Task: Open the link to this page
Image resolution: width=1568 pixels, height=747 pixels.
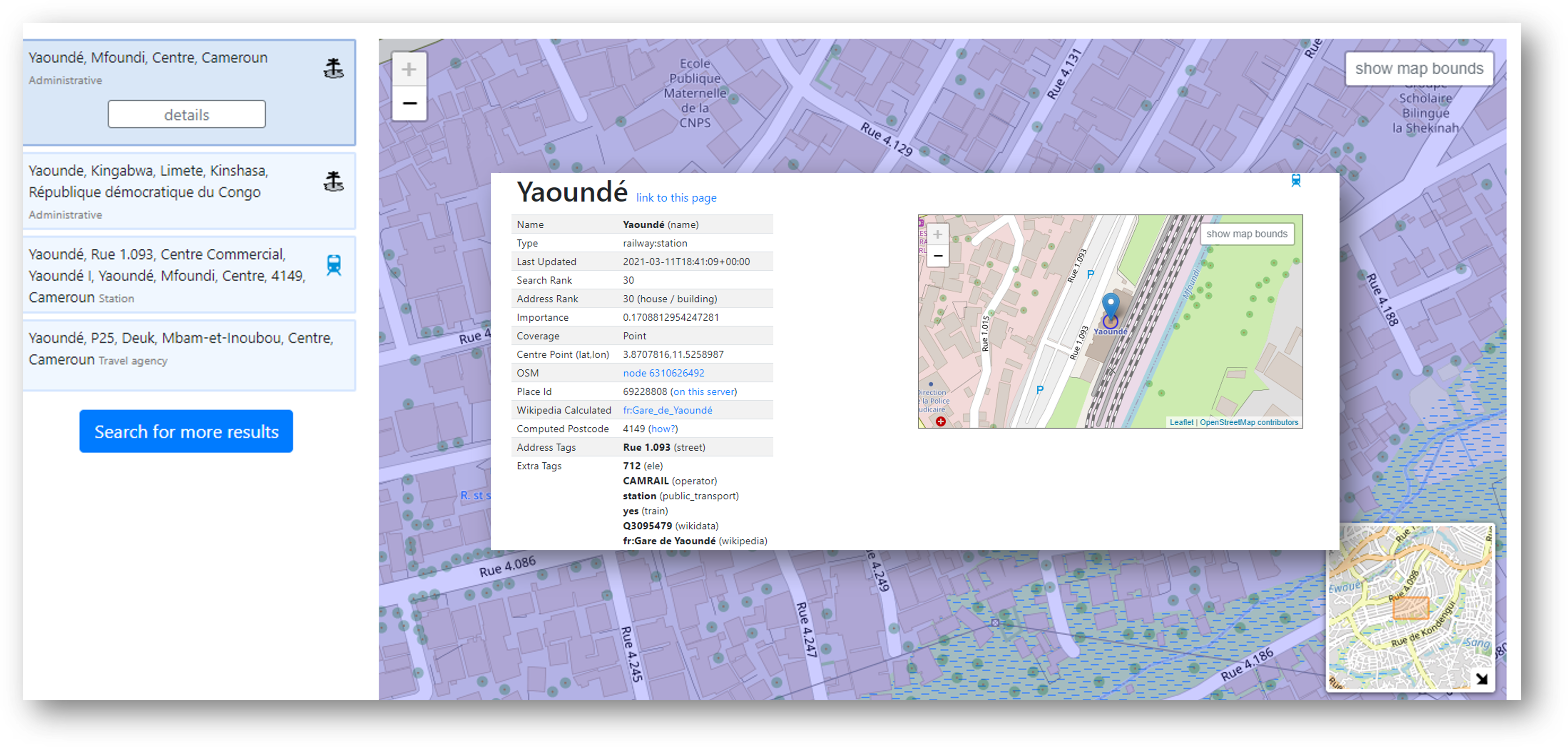Action: tap(676, 197)
